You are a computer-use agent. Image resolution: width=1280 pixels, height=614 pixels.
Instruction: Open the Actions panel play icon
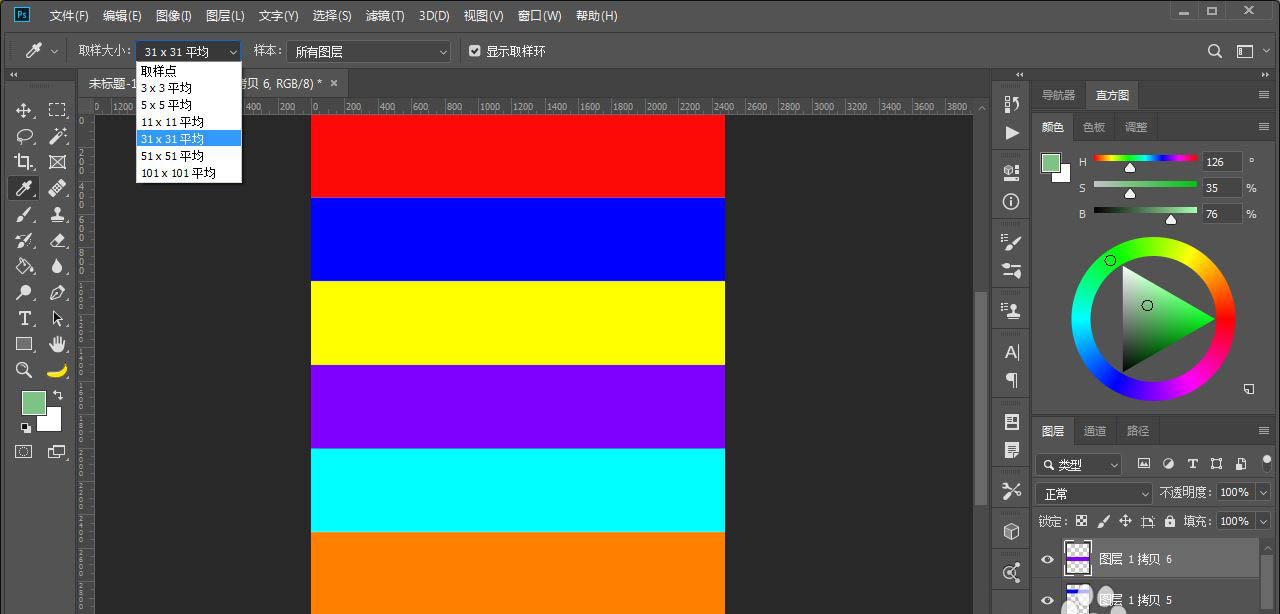(x=1011, y=132)
